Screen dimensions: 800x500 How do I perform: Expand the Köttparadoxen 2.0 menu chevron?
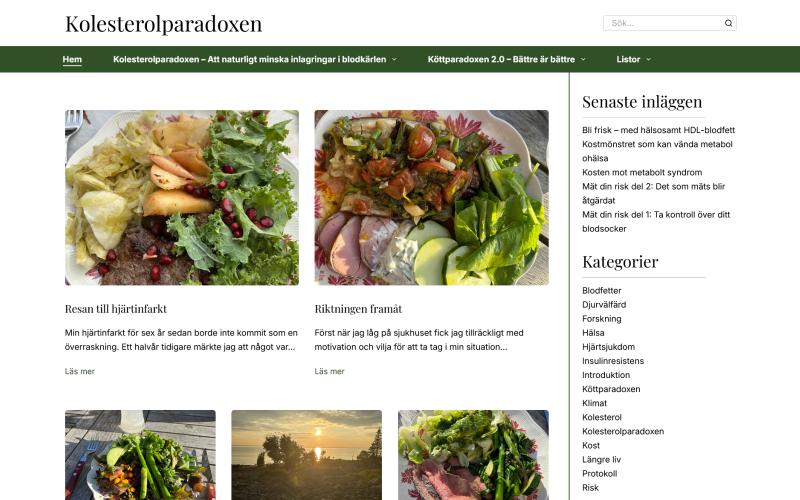click(x=583, y=60)
